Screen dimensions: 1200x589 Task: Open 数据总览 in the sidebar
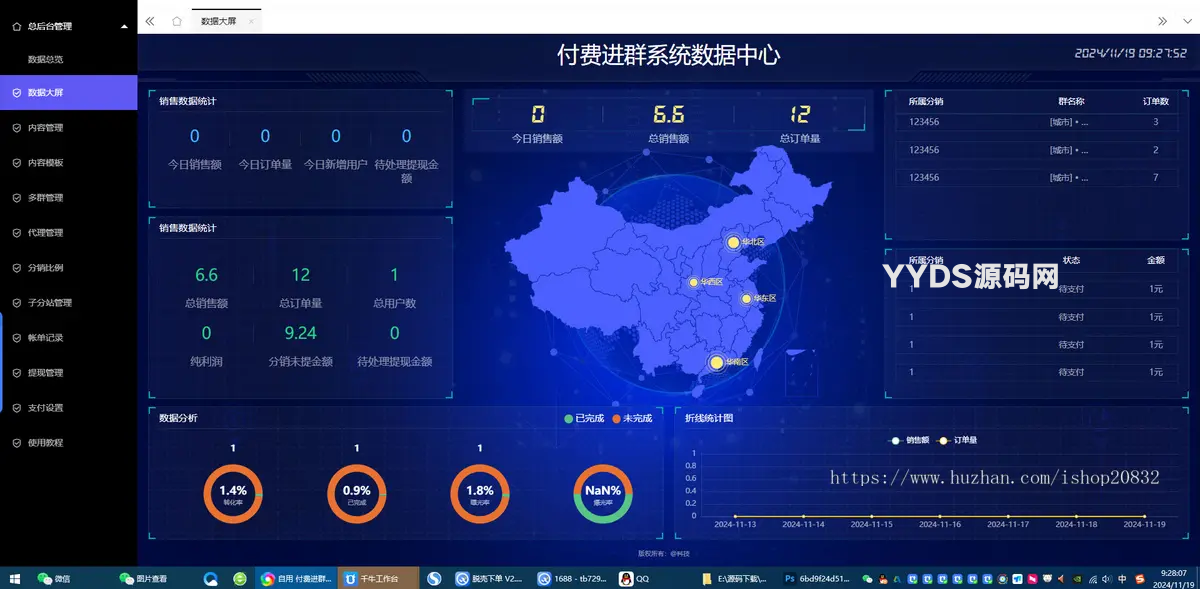tap(45, 60)
